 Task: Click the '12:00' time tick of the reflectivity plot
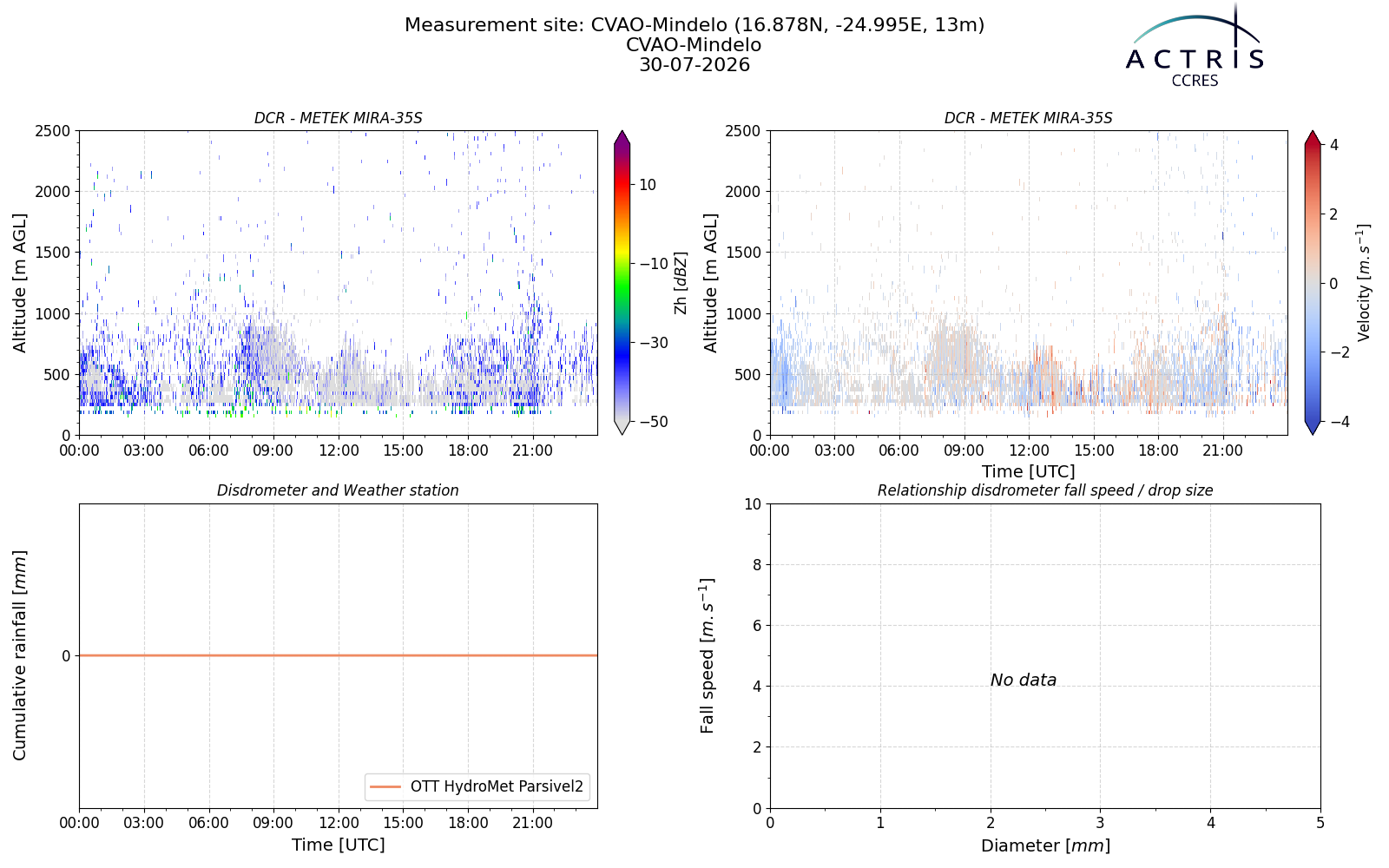coord(339,450)
